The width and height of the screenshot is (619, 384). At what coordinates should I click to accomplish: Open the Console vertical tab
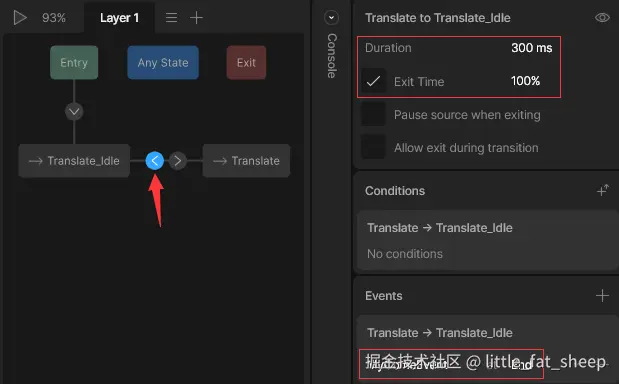[x=332, y=56]
